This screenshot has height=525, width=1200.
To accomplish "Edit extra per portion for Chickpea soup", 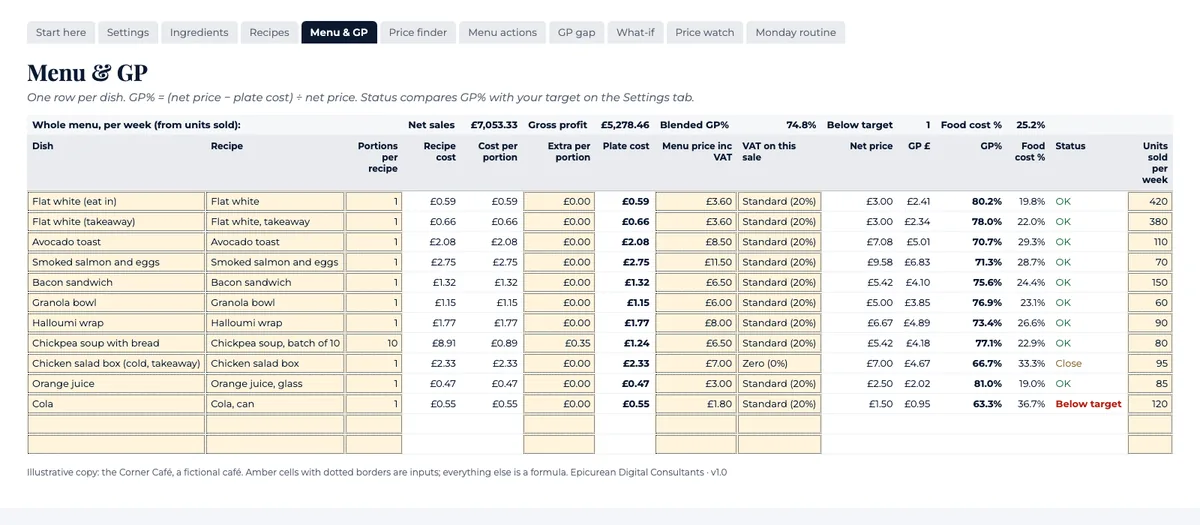I will [559, 343].
